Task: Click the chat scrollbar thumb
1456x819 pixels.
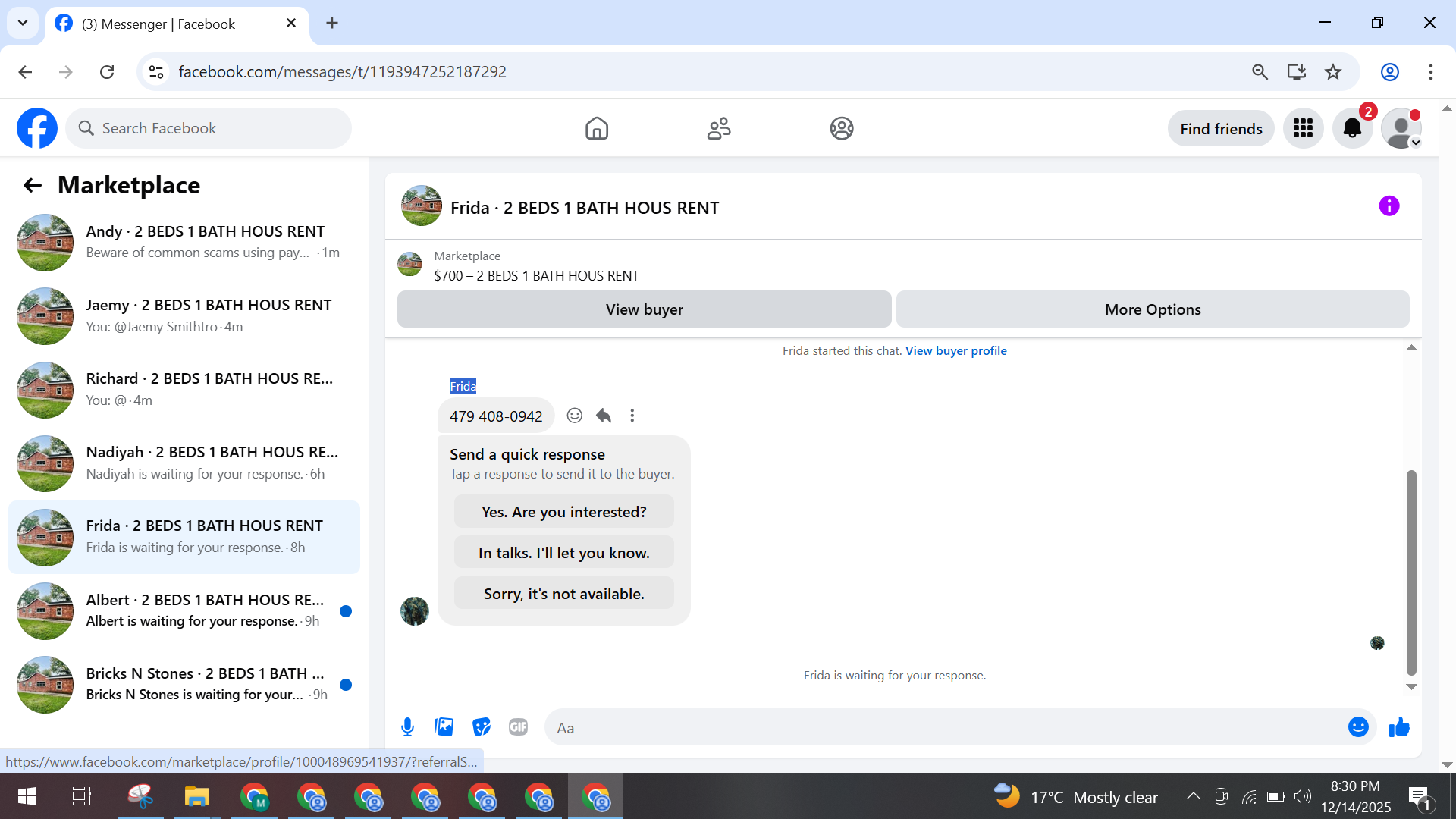Action: point(1410,573)
